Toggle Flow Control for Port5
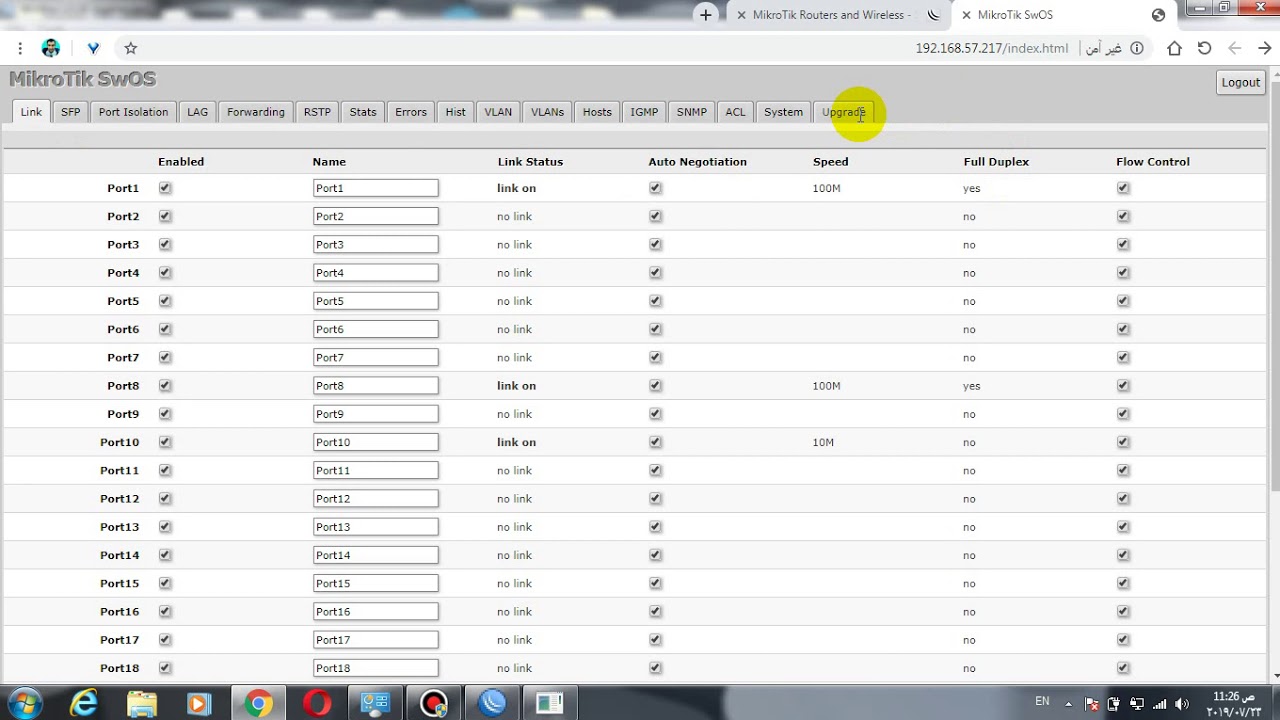1280x720 pixels. pyautogui.click(x=1123, y=301)
